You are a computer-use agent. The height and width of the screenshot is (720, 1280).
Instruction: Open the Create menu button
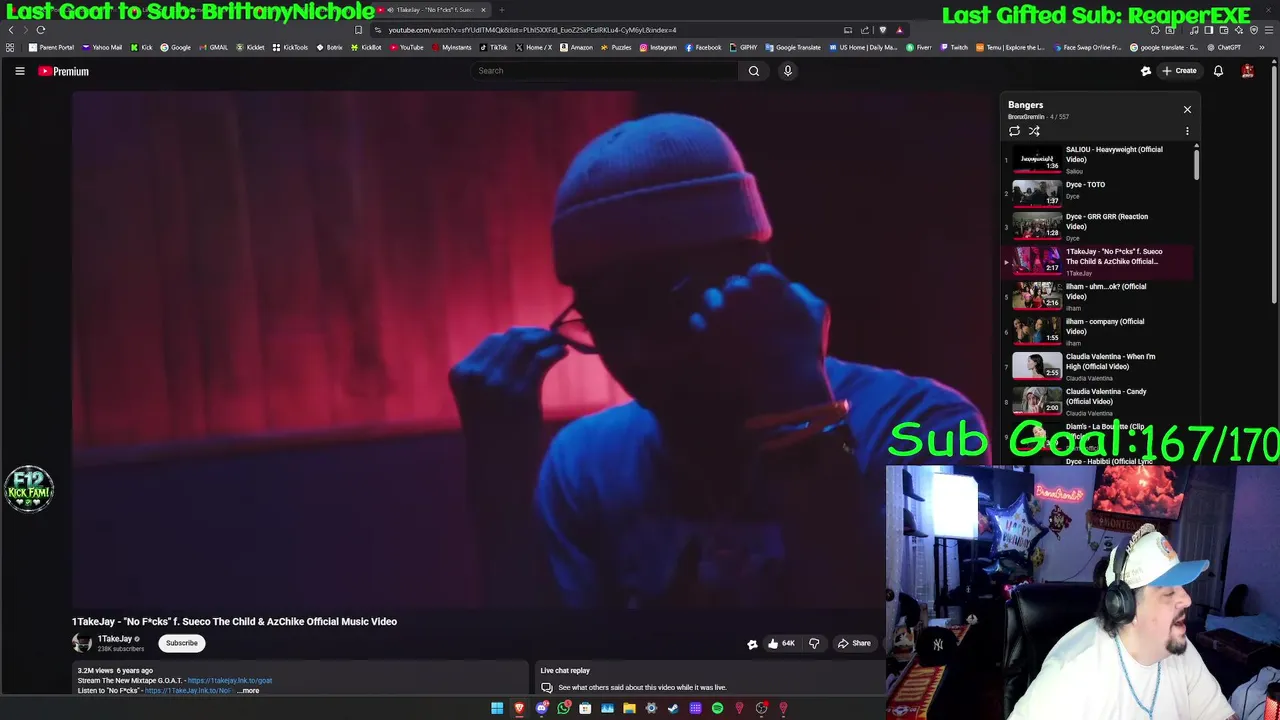click(1179, 71)
